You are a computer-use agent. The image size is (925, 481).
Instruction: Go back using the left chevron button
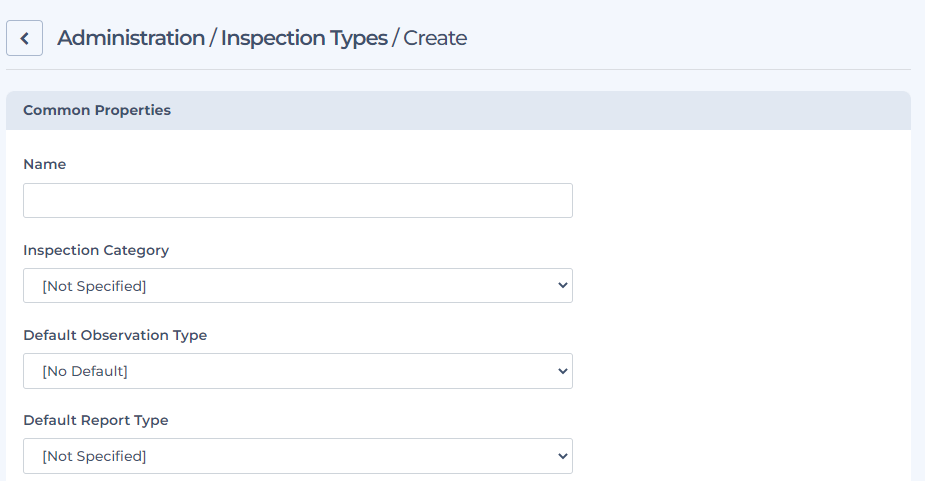point(24,38)
